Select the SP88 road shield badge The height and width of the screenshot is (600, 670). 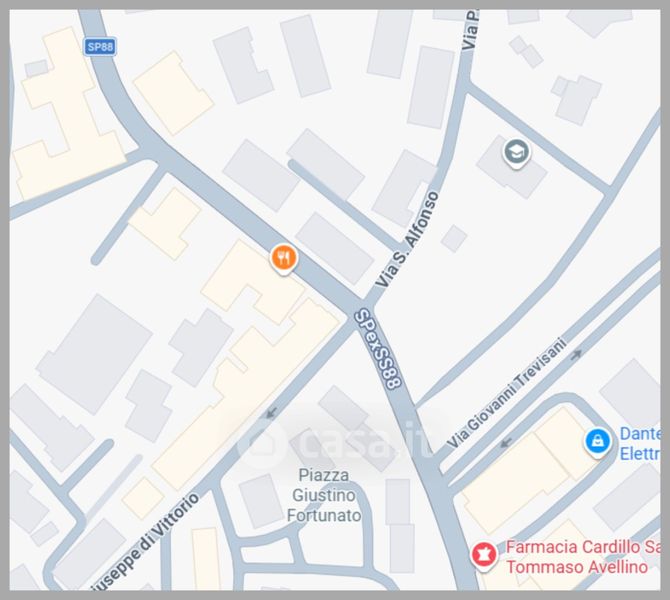point(100,47)
